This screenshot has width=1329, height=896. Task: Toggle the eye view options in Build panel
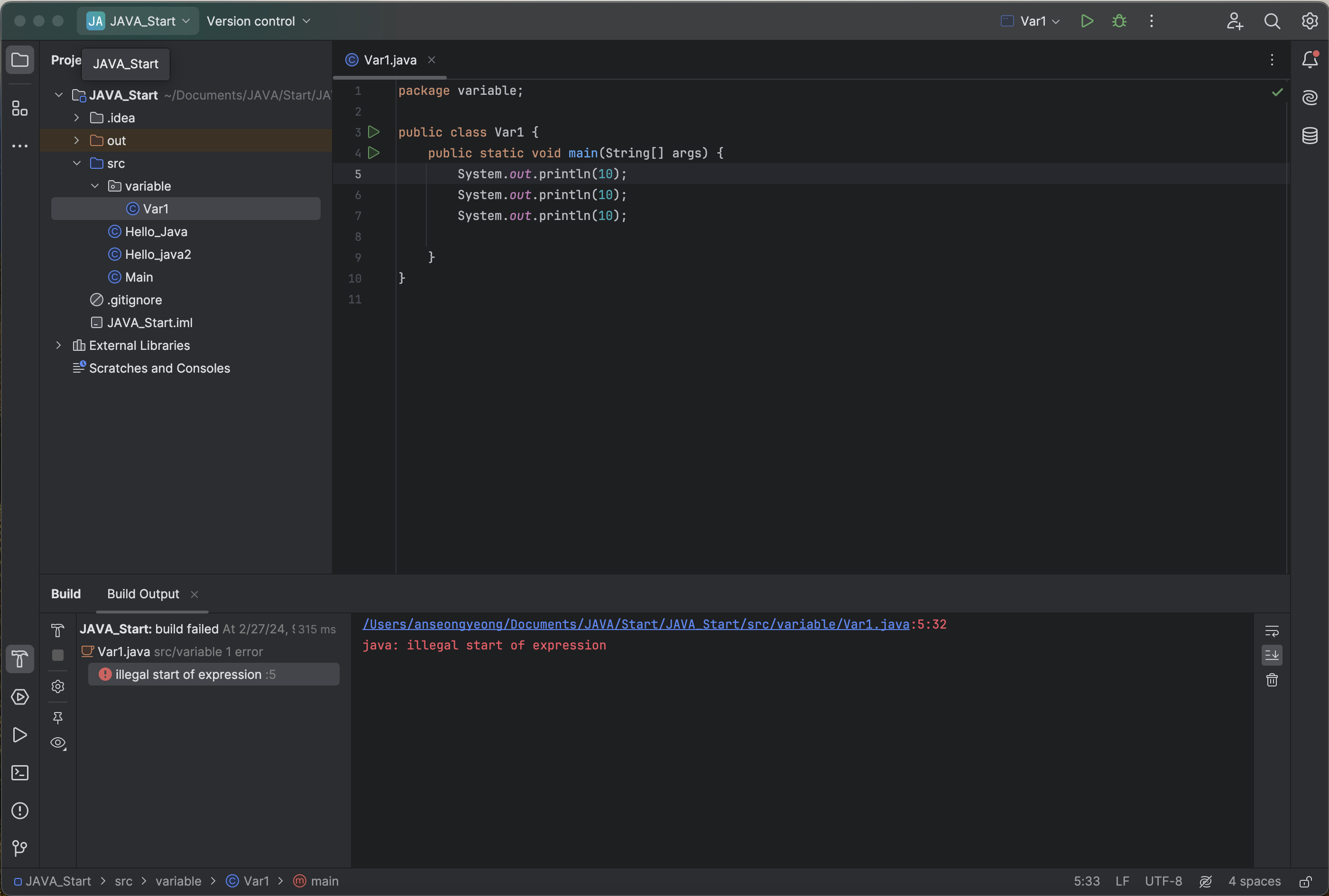(x=58, y=743)
